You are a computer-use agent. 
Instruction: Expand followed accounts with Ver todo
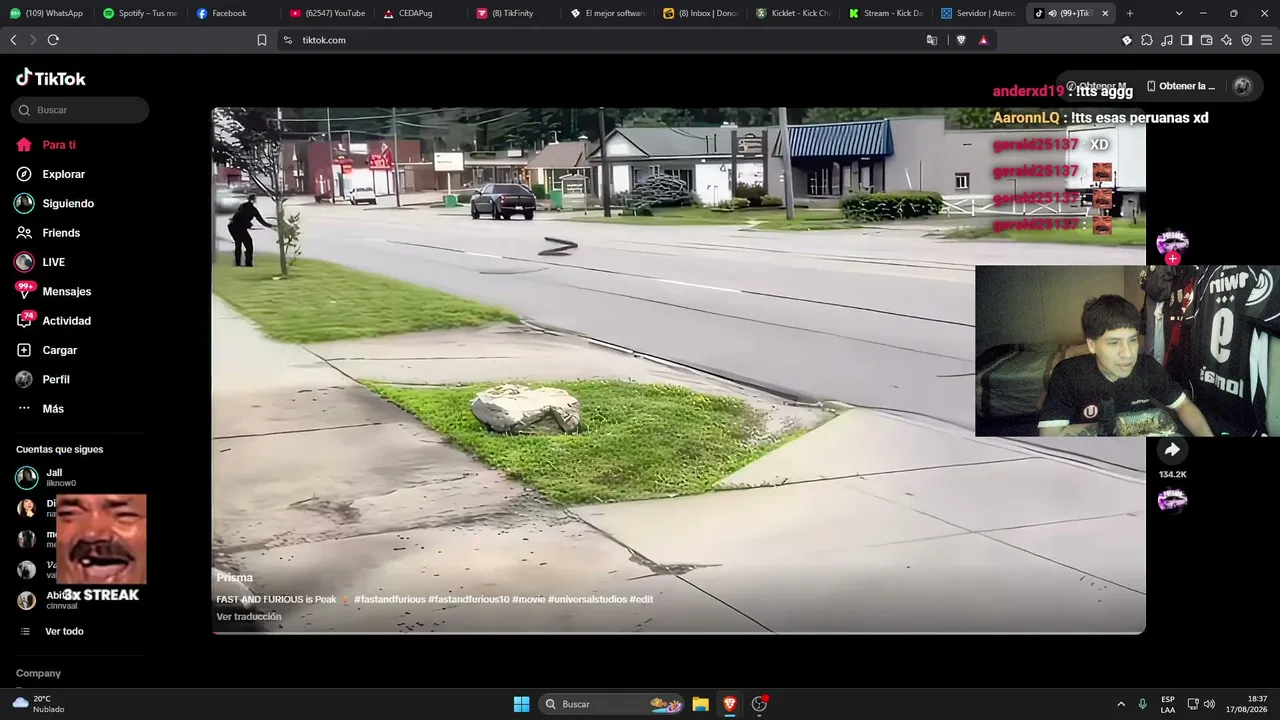point(64,631)
